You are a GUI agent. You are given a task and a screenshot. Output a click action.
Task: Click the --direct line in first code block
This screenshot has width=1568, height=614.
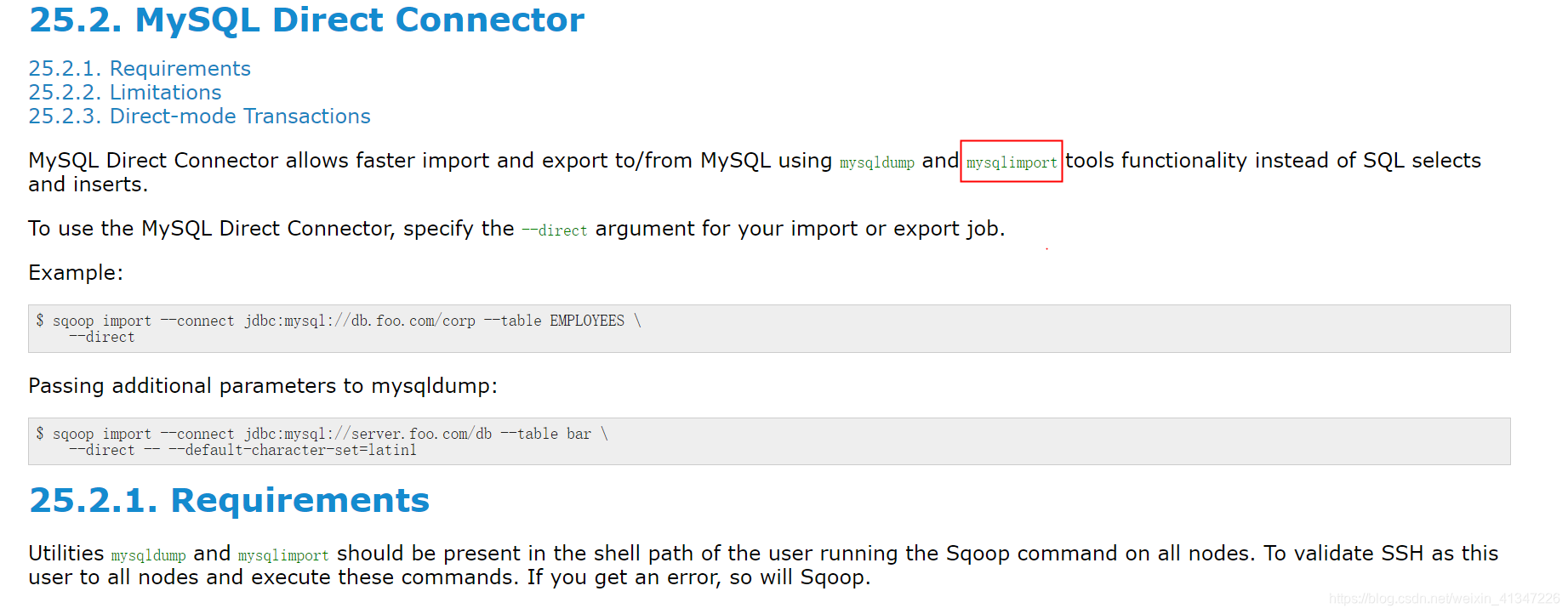[102, 338]
